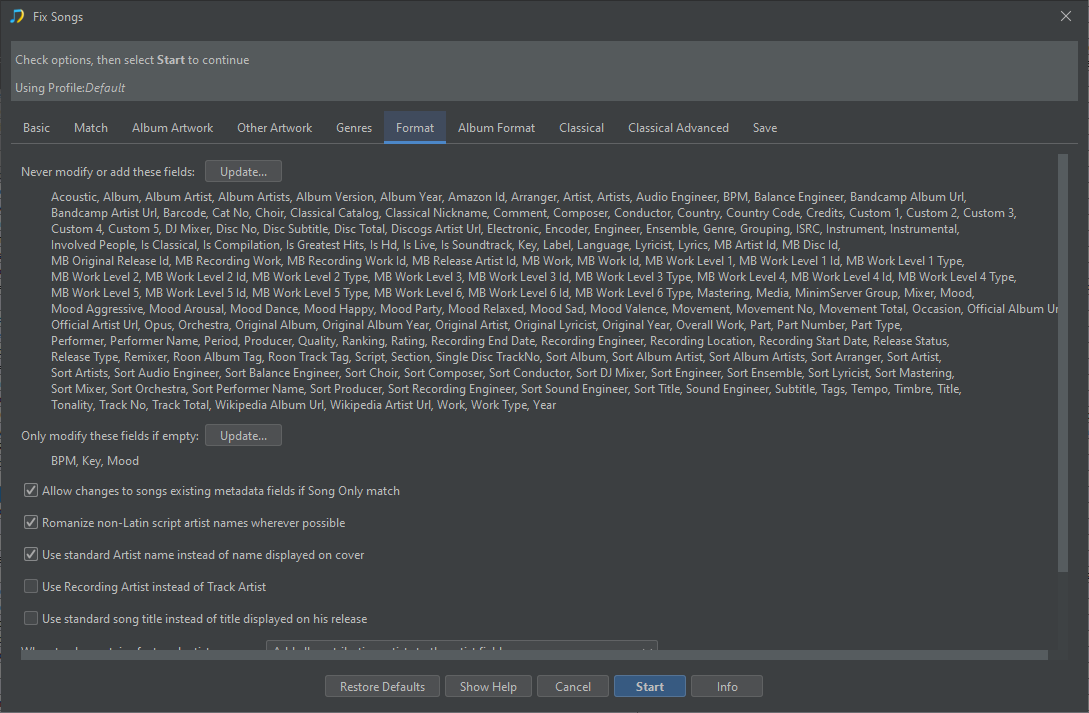Open the Album Format tab

[x=496, y=128]
